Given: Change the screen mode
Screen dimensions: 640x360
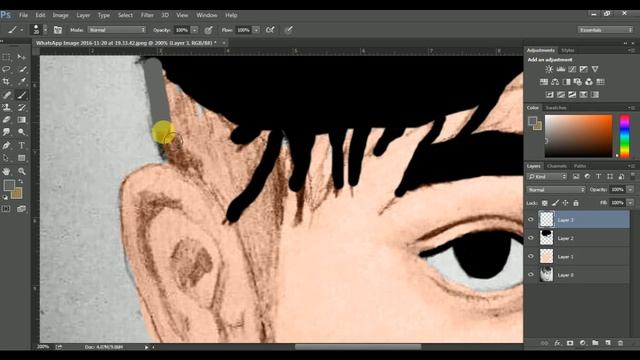Looking at the screenshot, I should coord(22,209).
